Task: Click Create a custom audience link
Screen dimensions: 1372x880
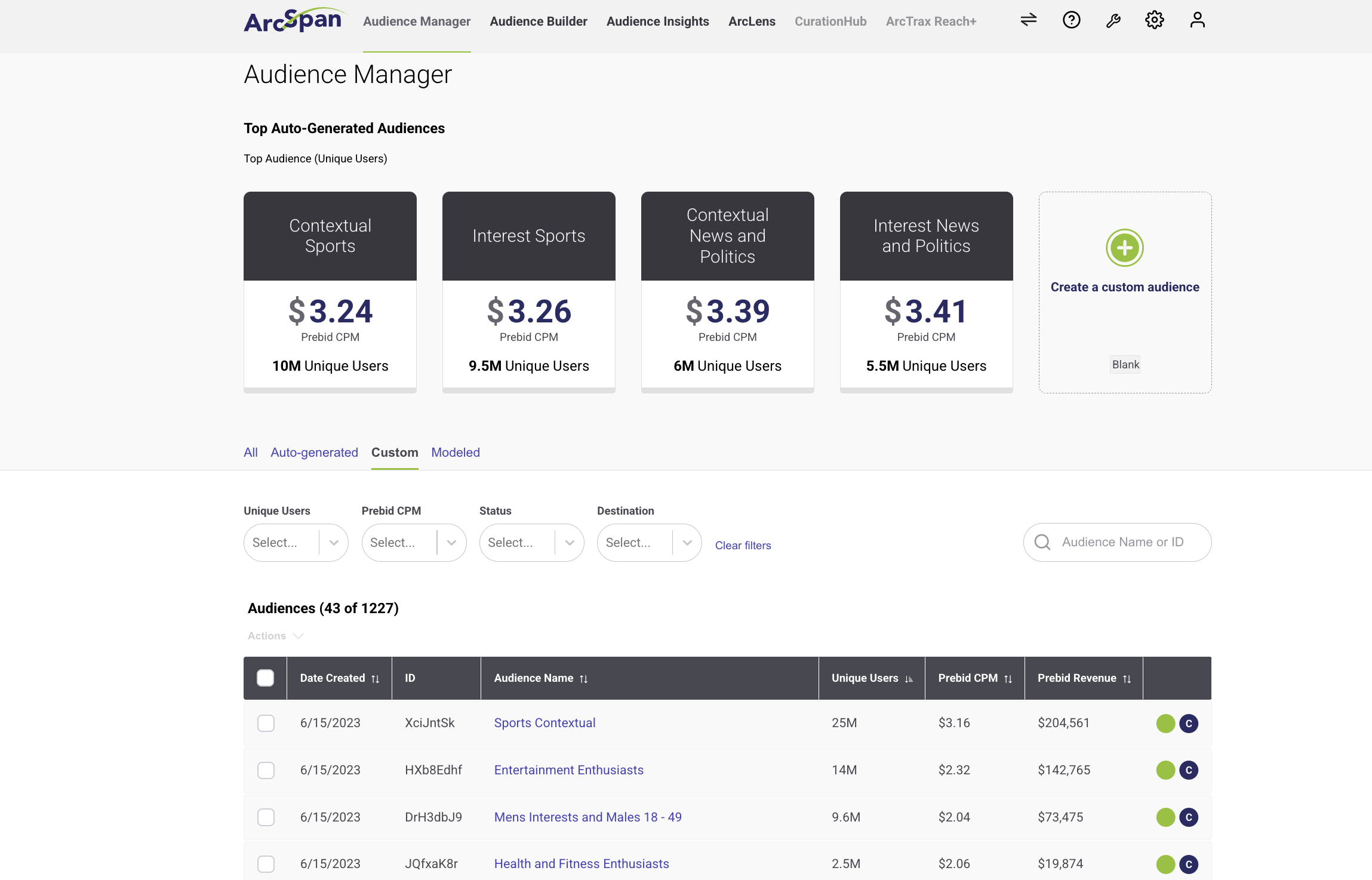Action: (1125, 287)
